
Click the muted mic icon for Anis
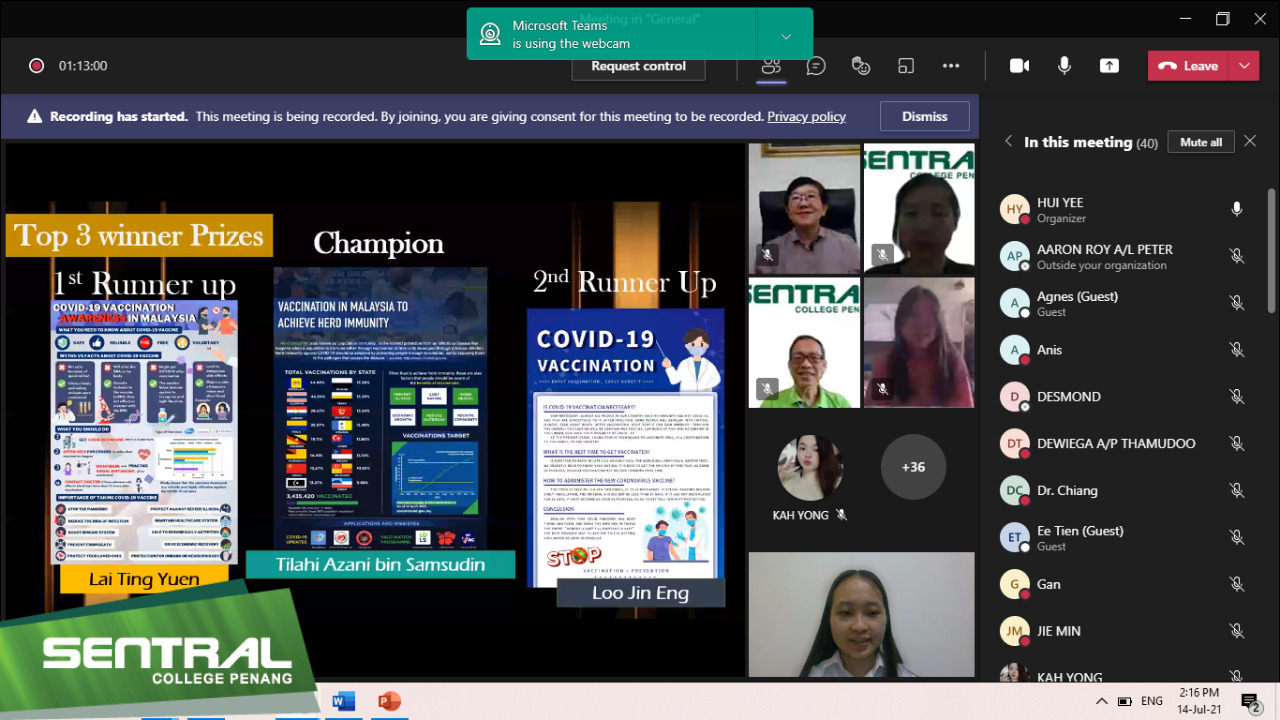1237,350
